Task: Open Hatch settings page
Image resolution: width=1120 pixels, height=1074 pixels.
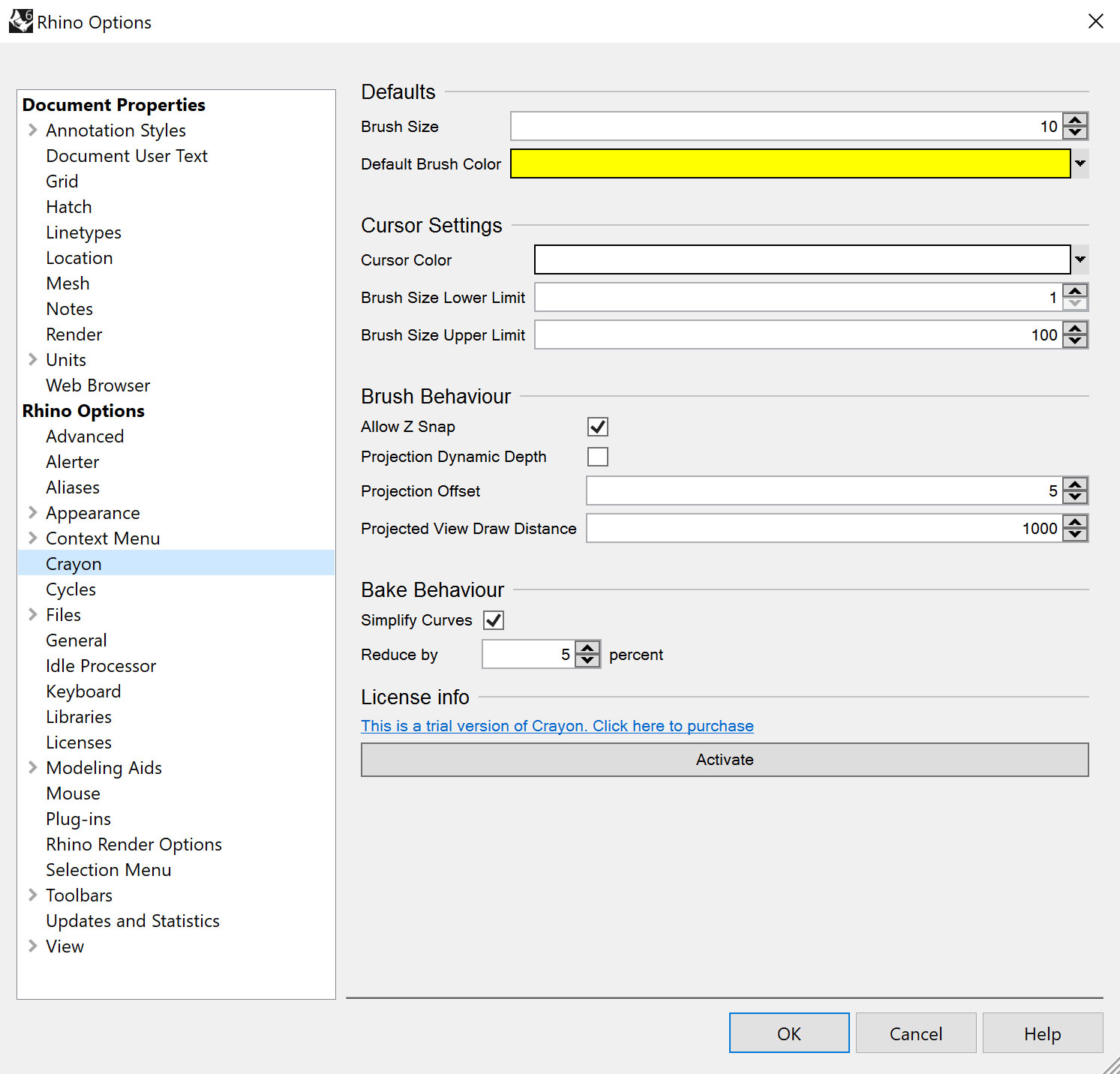Action: 69,207
